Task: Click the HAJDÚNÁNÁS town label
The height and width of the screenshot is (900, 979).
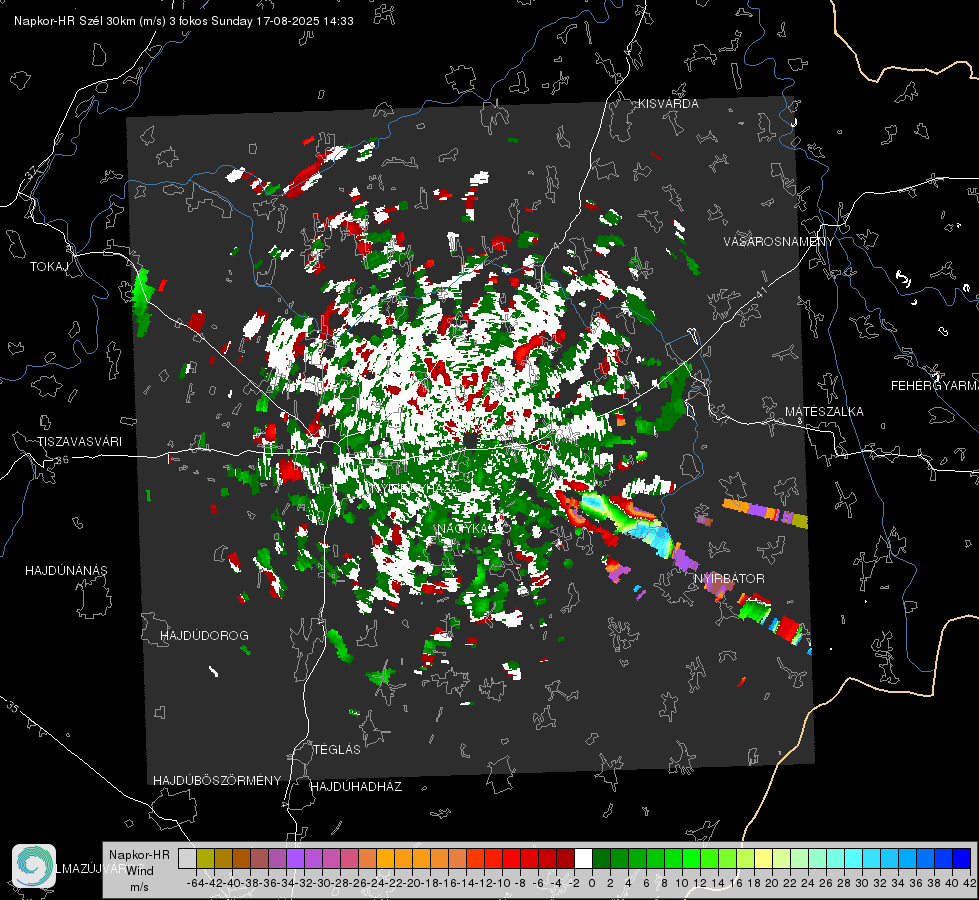Action: (66, 570)
